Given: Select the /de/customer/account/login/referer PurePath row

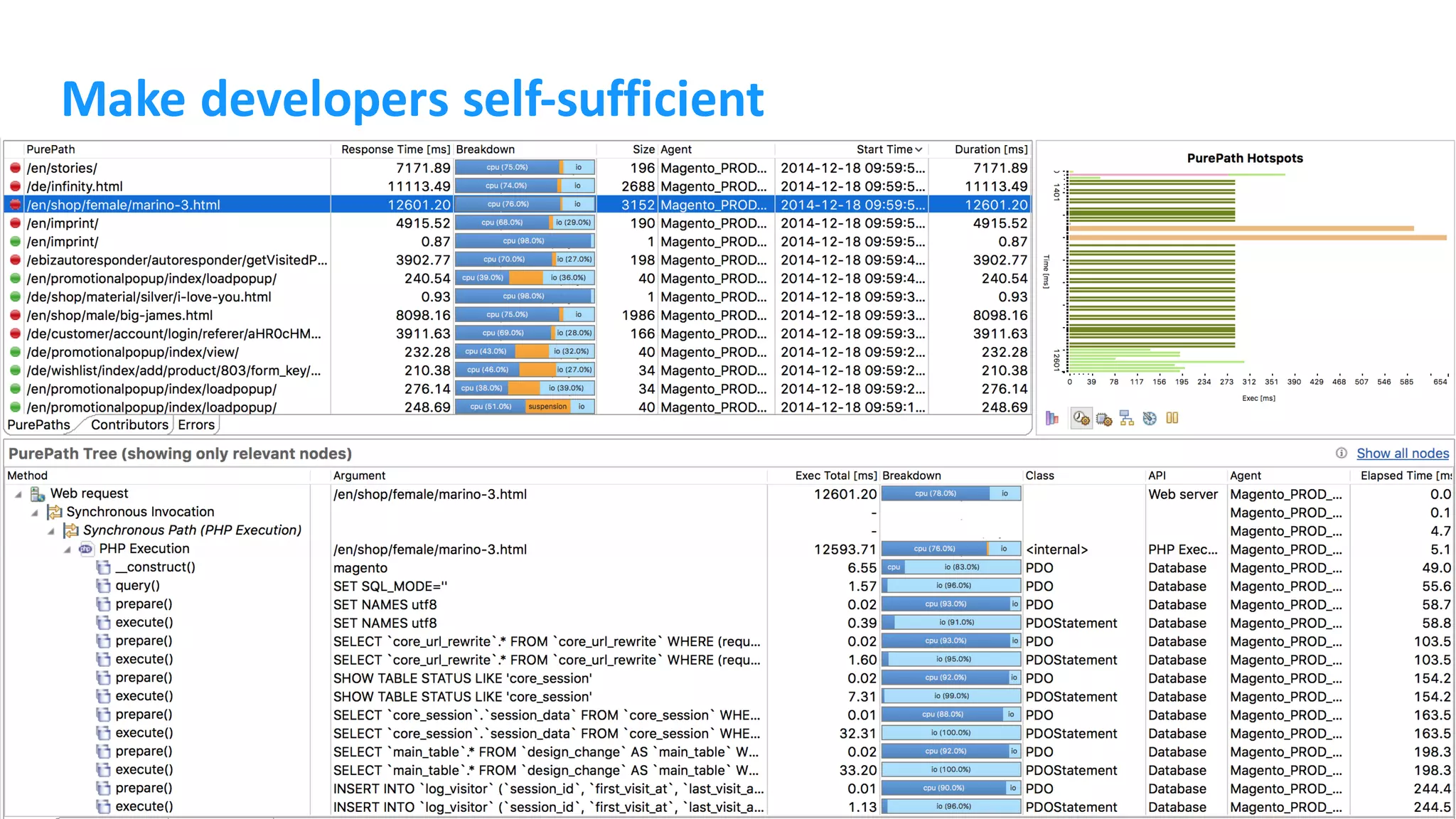Looking at the screenshot, I should [517, 333].
